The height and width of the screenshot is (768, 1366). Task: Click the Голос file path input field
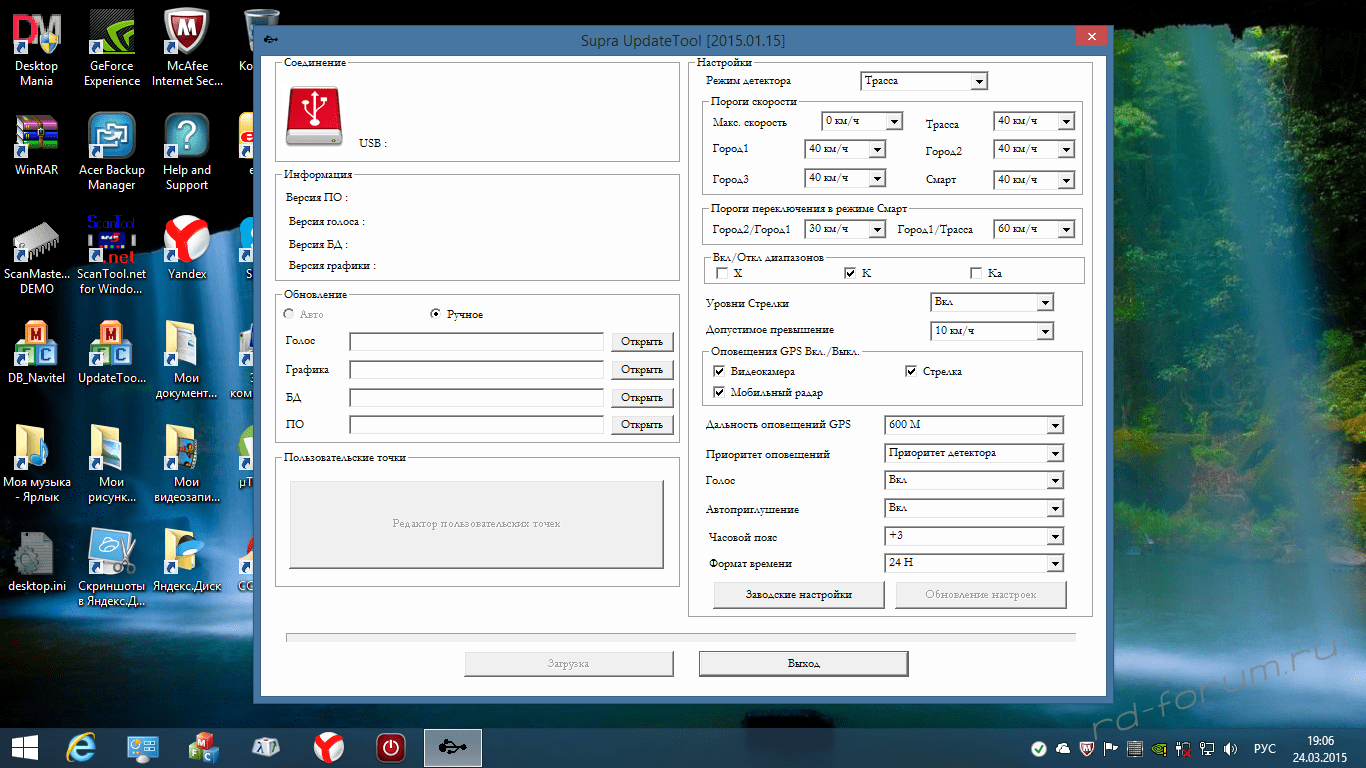pos(477,342)
